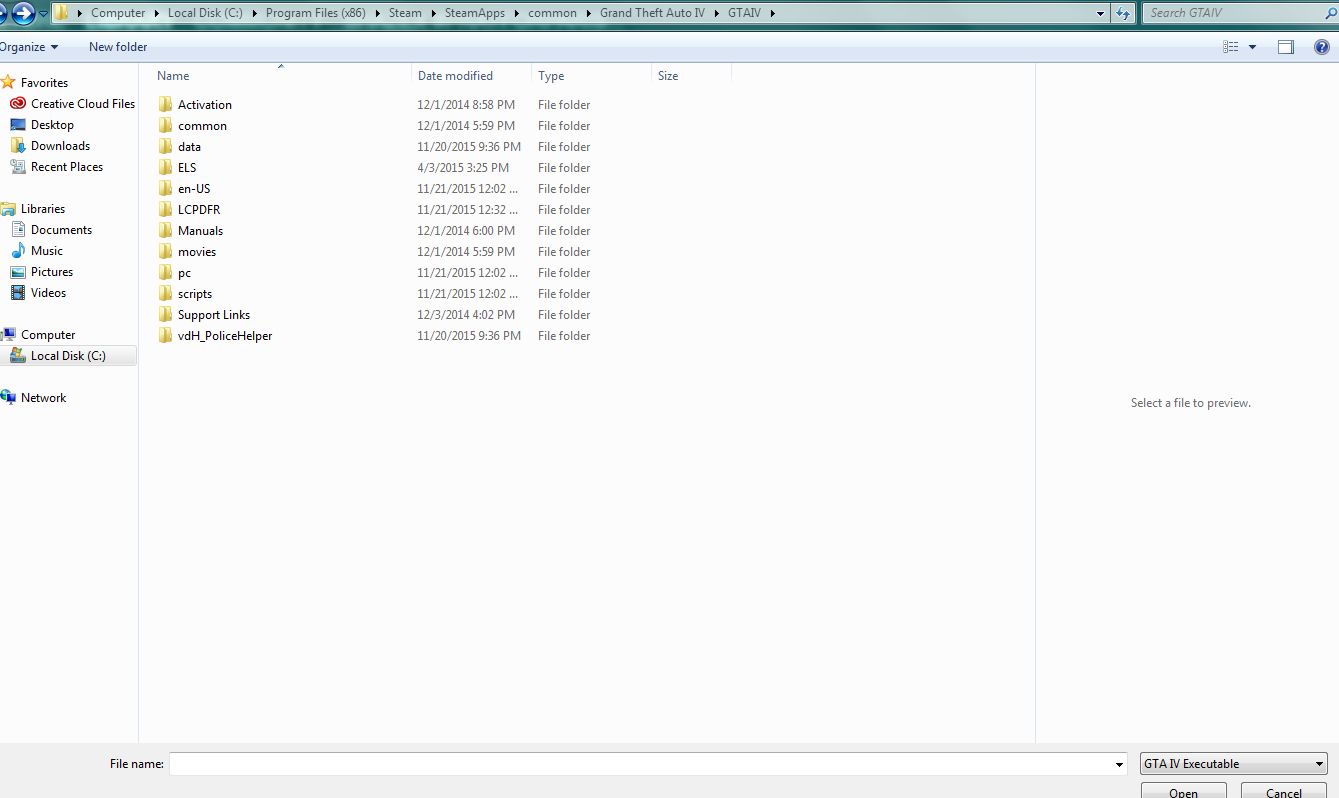Open the GTA IV Executable file type dropdown
Image resolution: width=1339 pixels, height=798 pixels.
[1234, 763]
